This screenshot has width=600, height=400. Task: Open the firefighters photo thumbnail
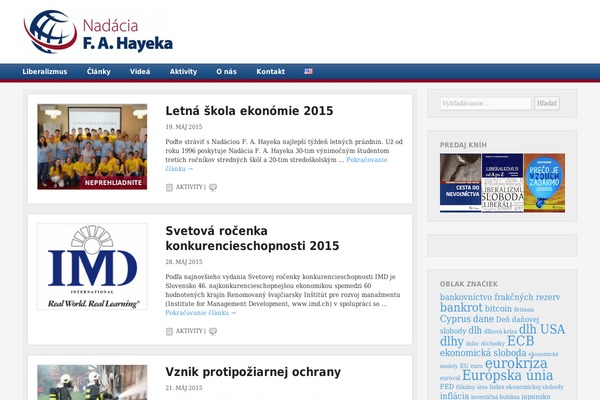point(92,382)
